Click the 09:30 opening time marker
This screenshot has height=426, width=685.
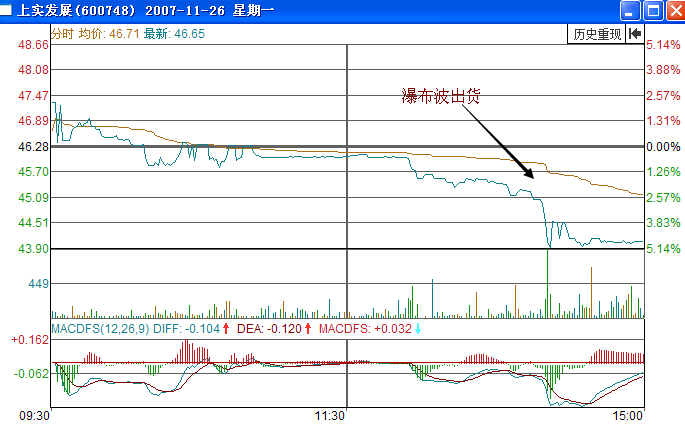coord(35,414)
